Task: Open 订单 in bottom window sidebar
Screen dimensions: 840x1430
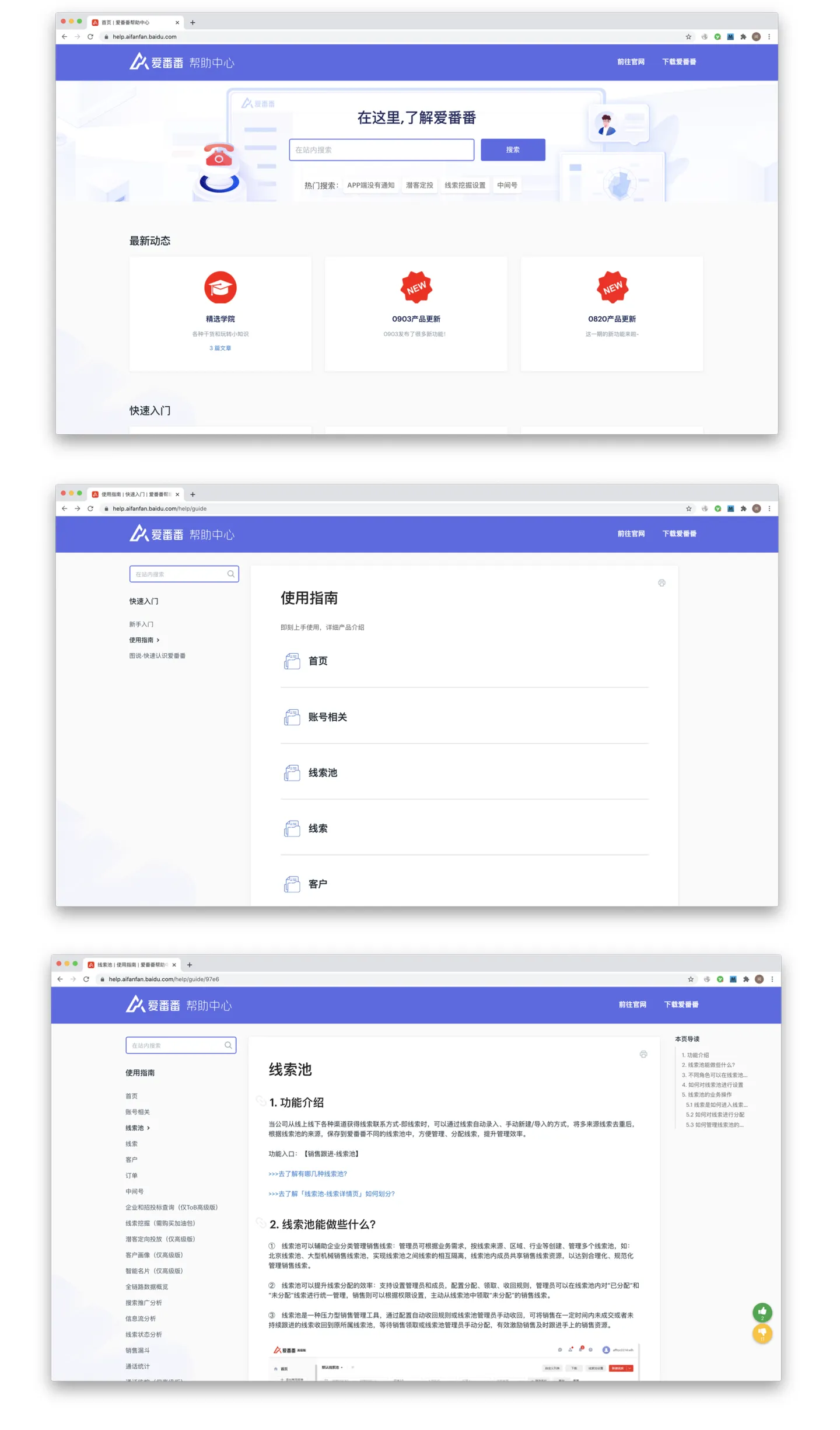Action: click(132, 1176)
